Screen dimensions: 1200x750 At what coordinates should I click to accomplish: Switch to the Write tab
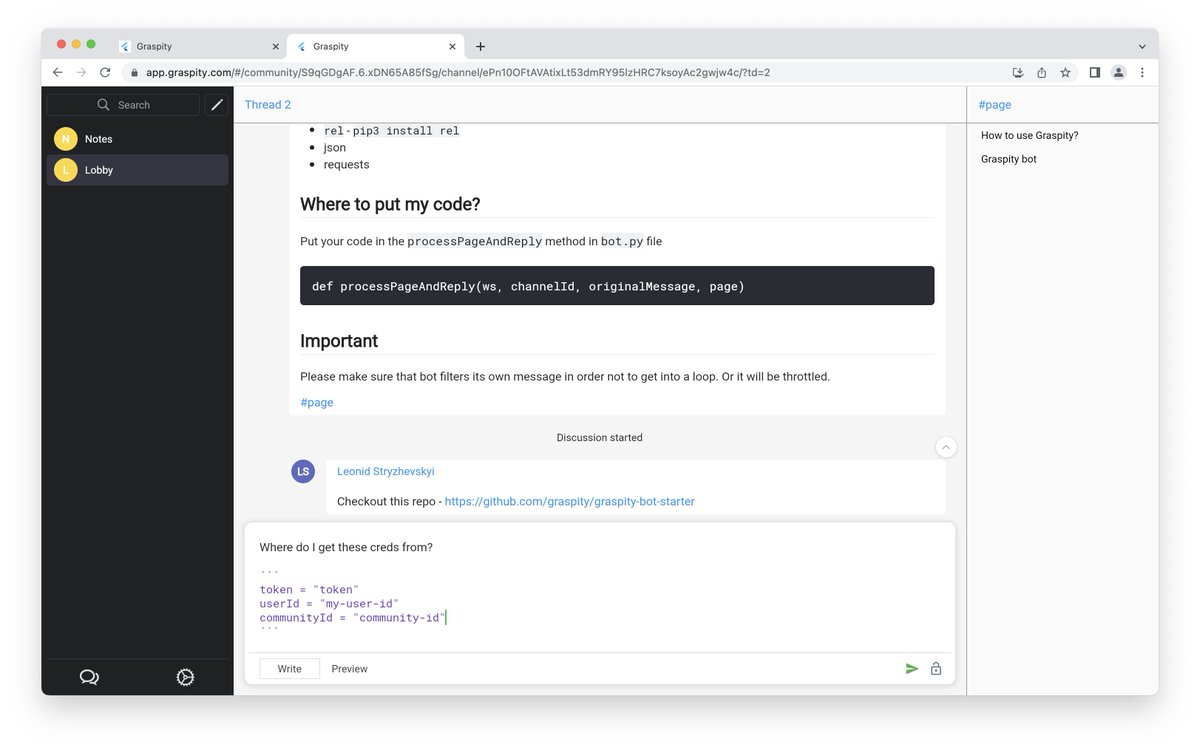[289, 669]
